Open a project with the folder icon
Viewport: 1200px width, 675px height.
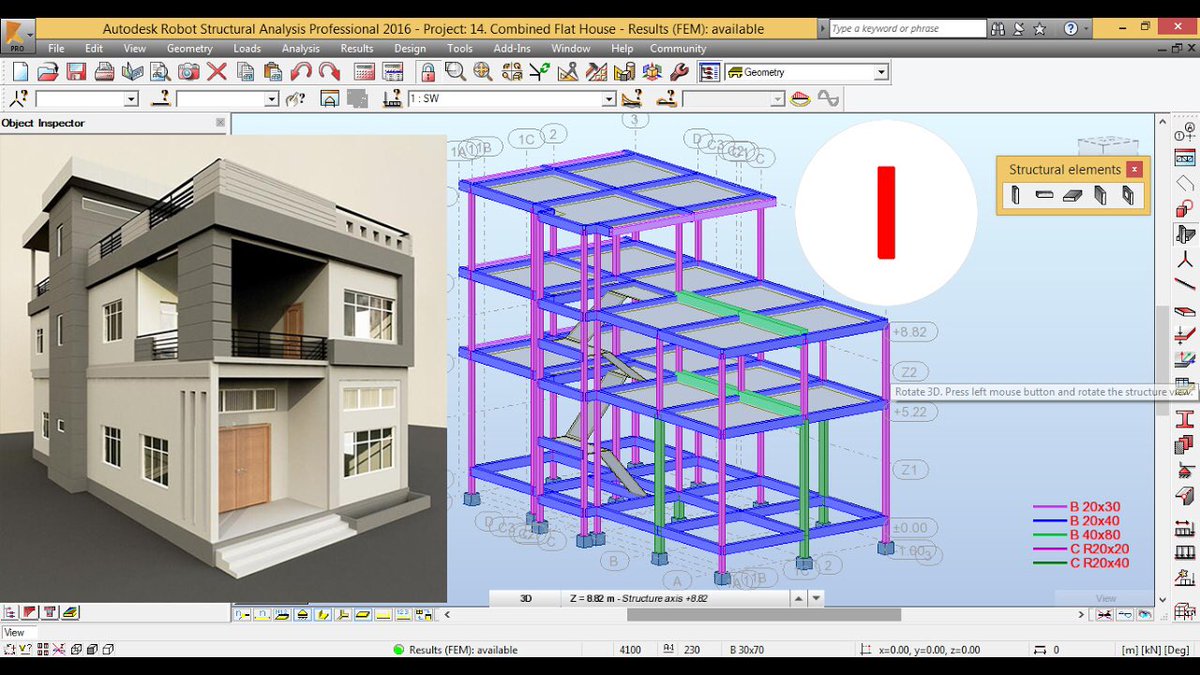coord(48,72)
